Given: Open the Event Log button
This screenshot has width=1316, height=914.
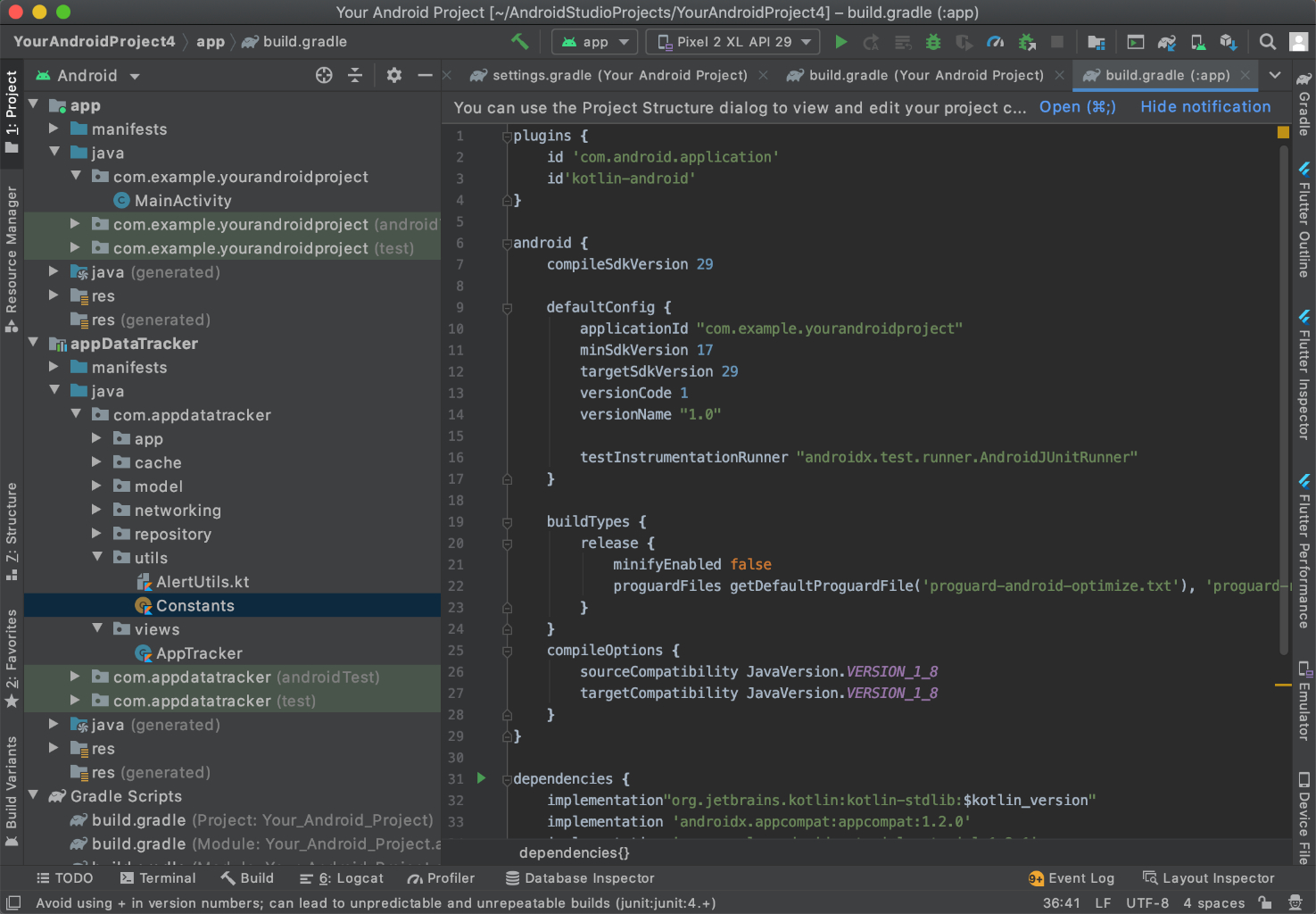Looking at the screenshot, I should click(1072, 878).
